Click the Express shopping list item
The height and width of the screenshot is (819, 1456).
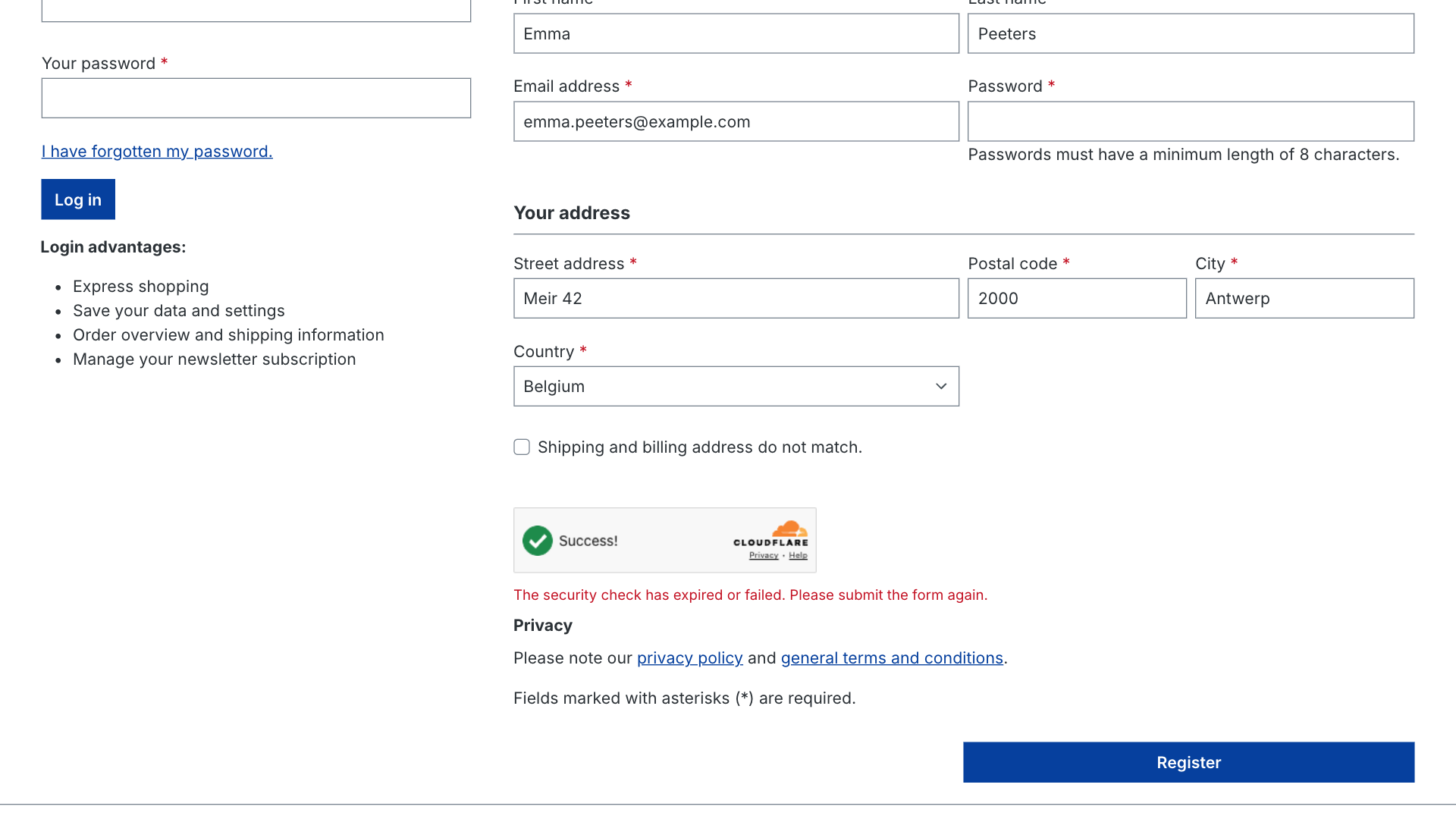coord(140,286)
